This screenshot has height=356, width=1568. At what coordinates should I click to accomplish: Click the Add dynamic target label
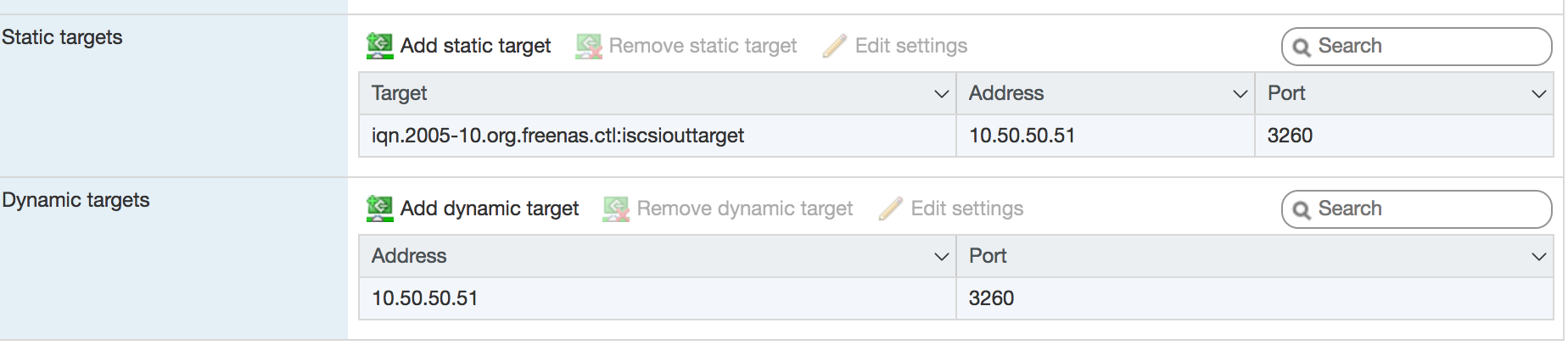coord(490,209)
